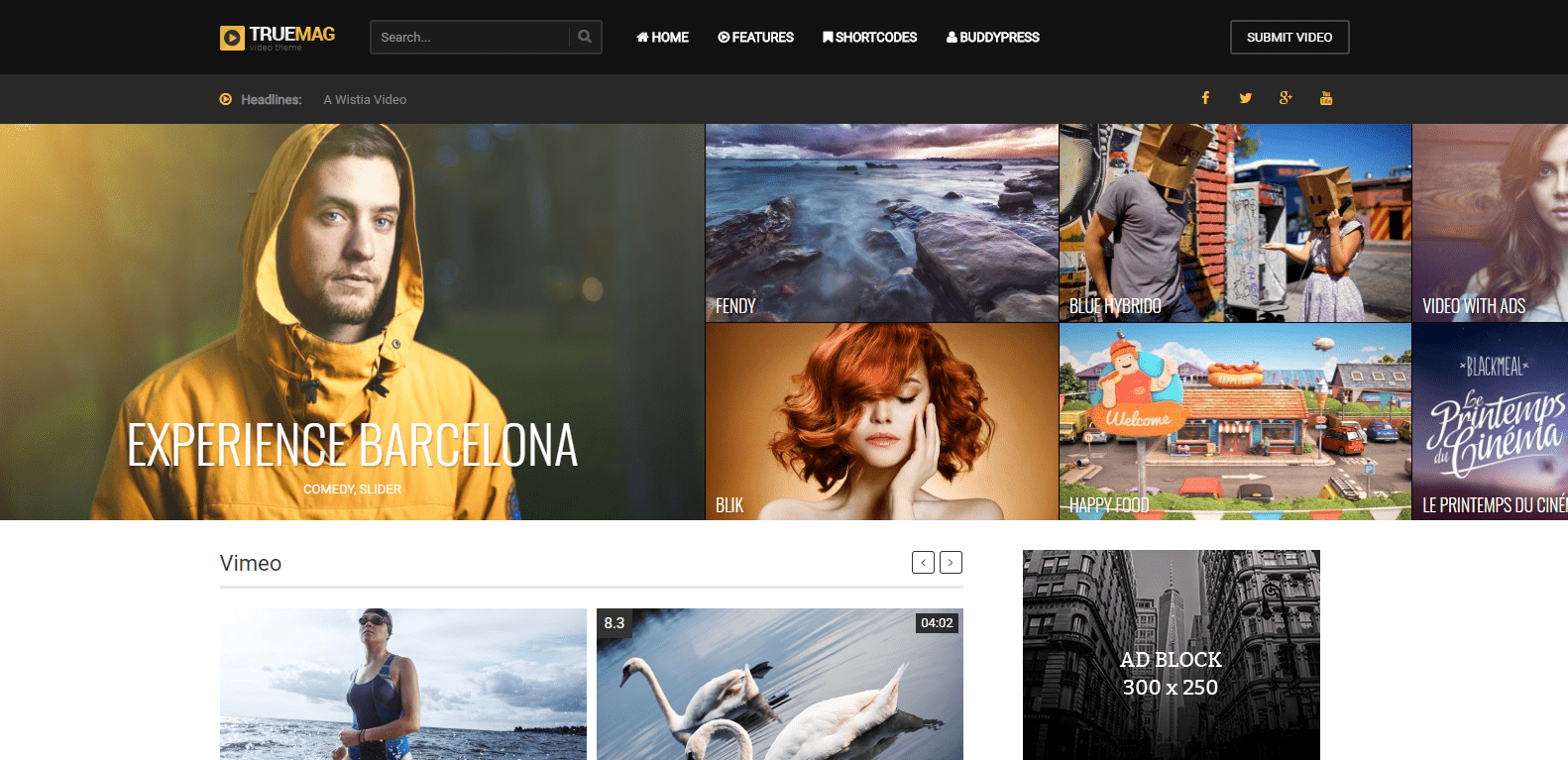Click the Ad Block 300 x 250 banner
Image resolution: width=1568 pixels, height=760 pixels.
coord(1172,655)
